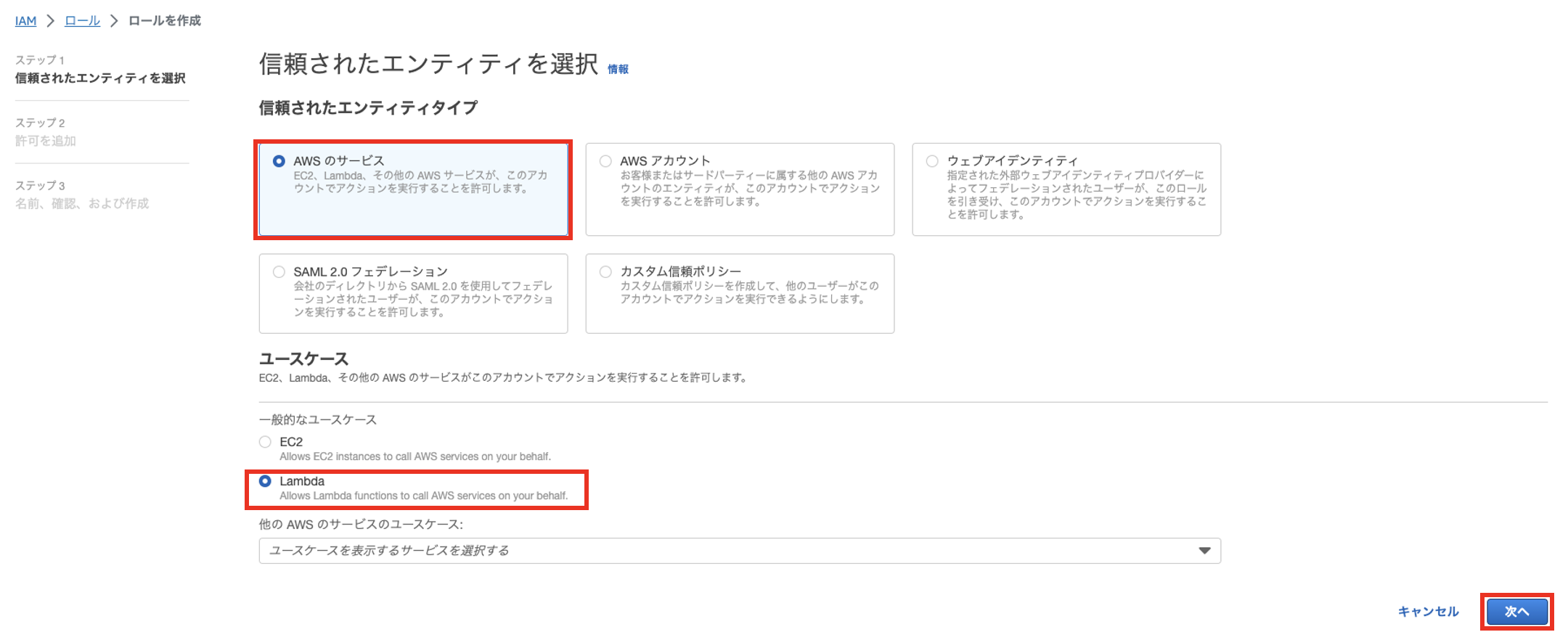Viewport: 1568px width, 640px height.
Task: Click the 次へ button
Action: pos(1516,612)
